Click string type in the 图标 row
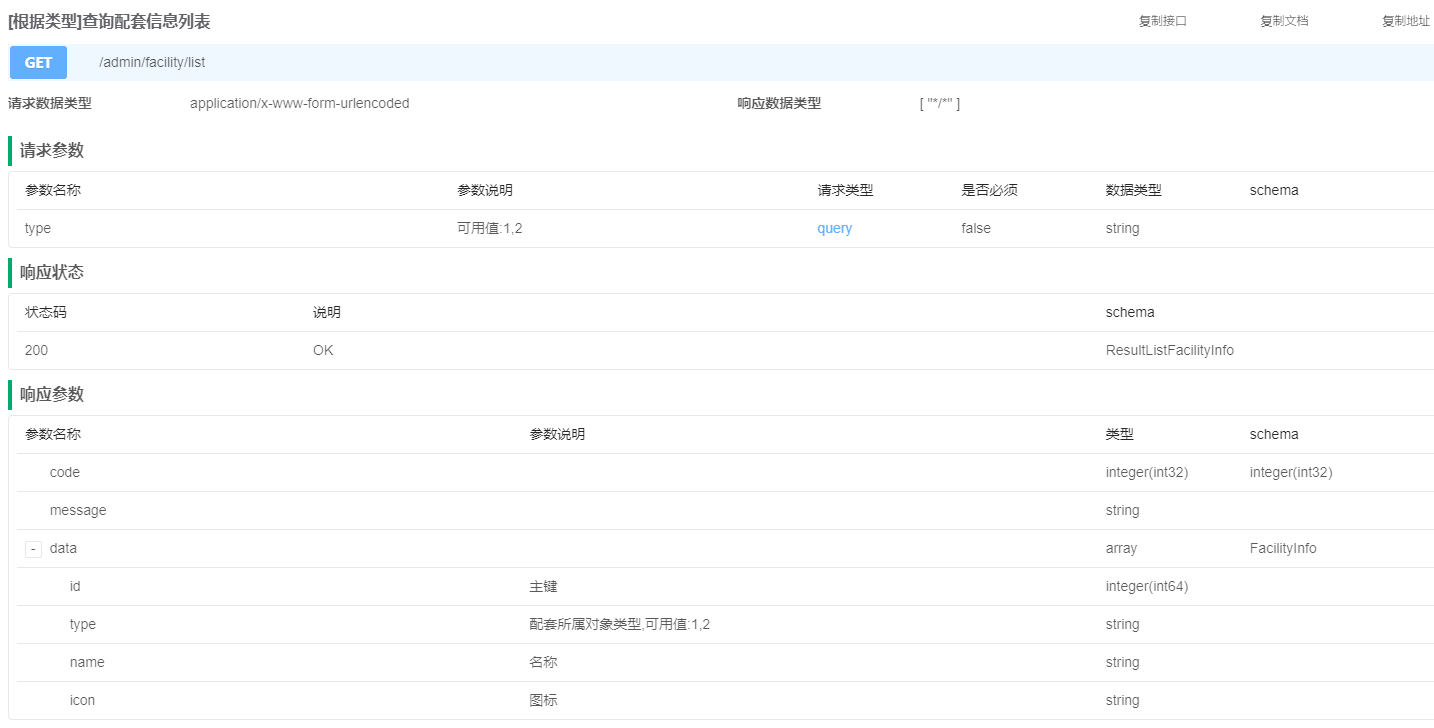The image size is (1434, 728). pyautogui.click(x=1122, y=700)
